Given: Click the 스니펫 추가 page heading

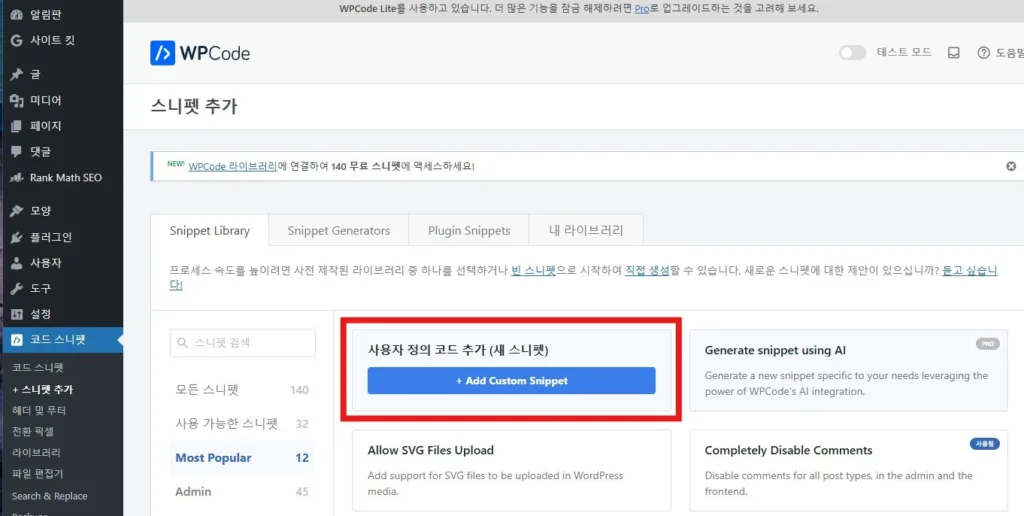Looking at the screenshot, I should coord(193,106).
